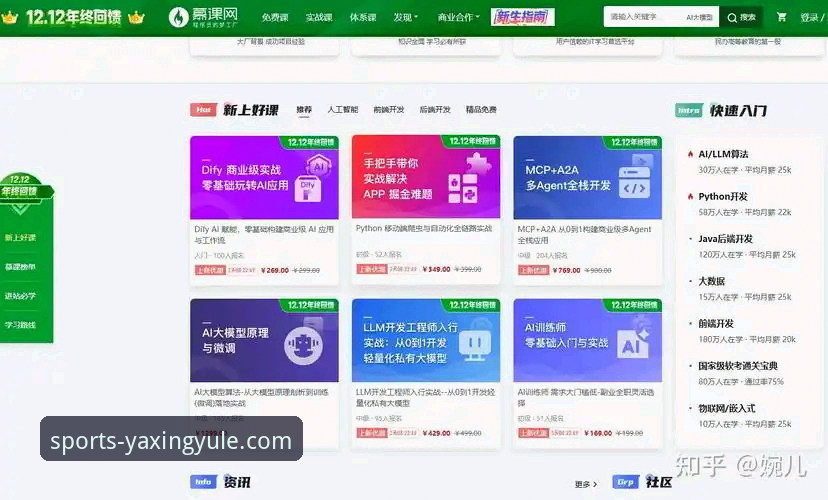Select the 人工智能 tab
This screenshot has width=828, height=500.
click(343, 109)
